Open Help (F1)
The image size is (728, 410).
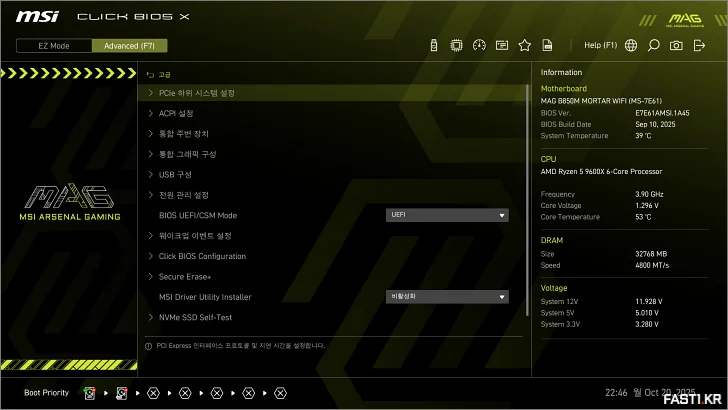(600, 46)
